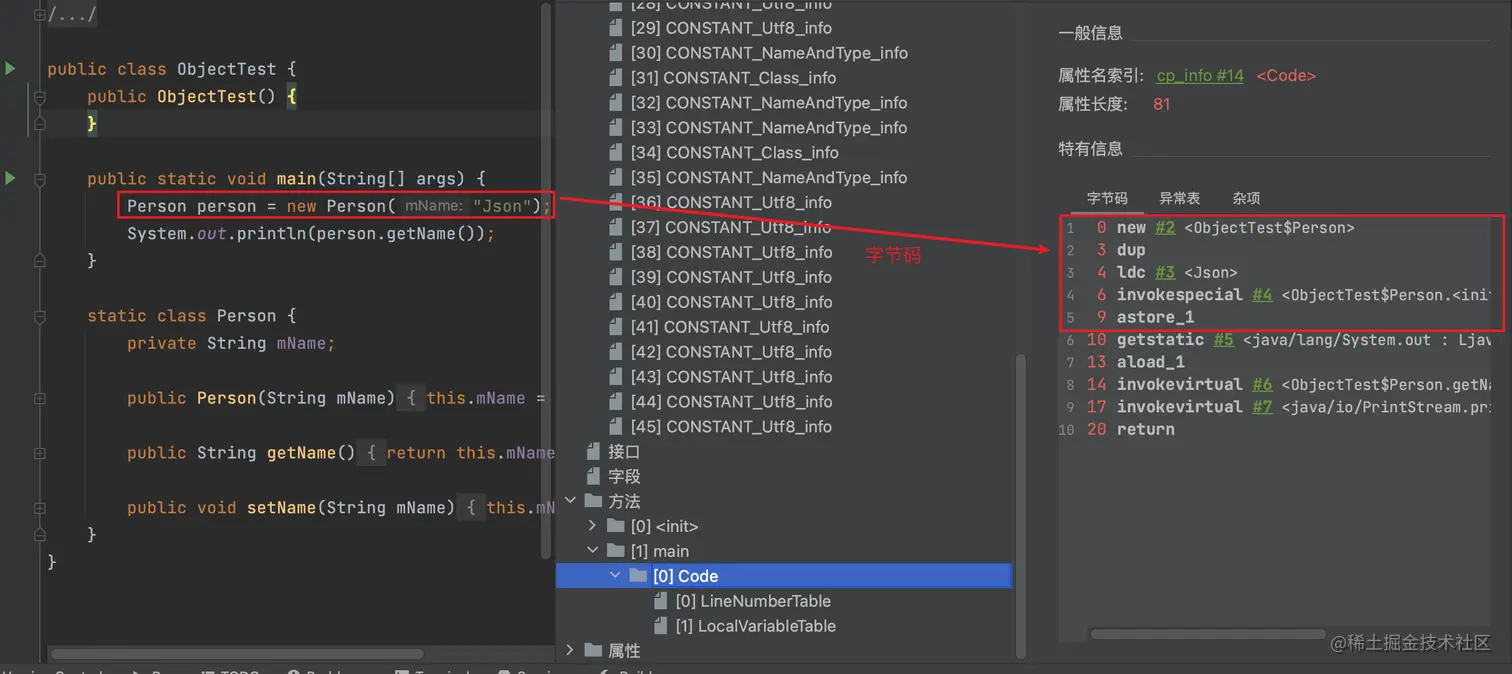The image size is (1512, 674).
Task: Collapse the [1] main tree node
Action: [x=592, y=551]
